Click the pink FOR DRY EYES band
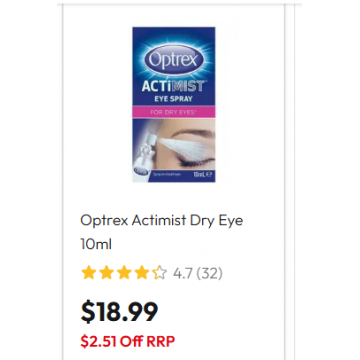The width and height of the screenshot is (360, 360). tap(174, 112)
